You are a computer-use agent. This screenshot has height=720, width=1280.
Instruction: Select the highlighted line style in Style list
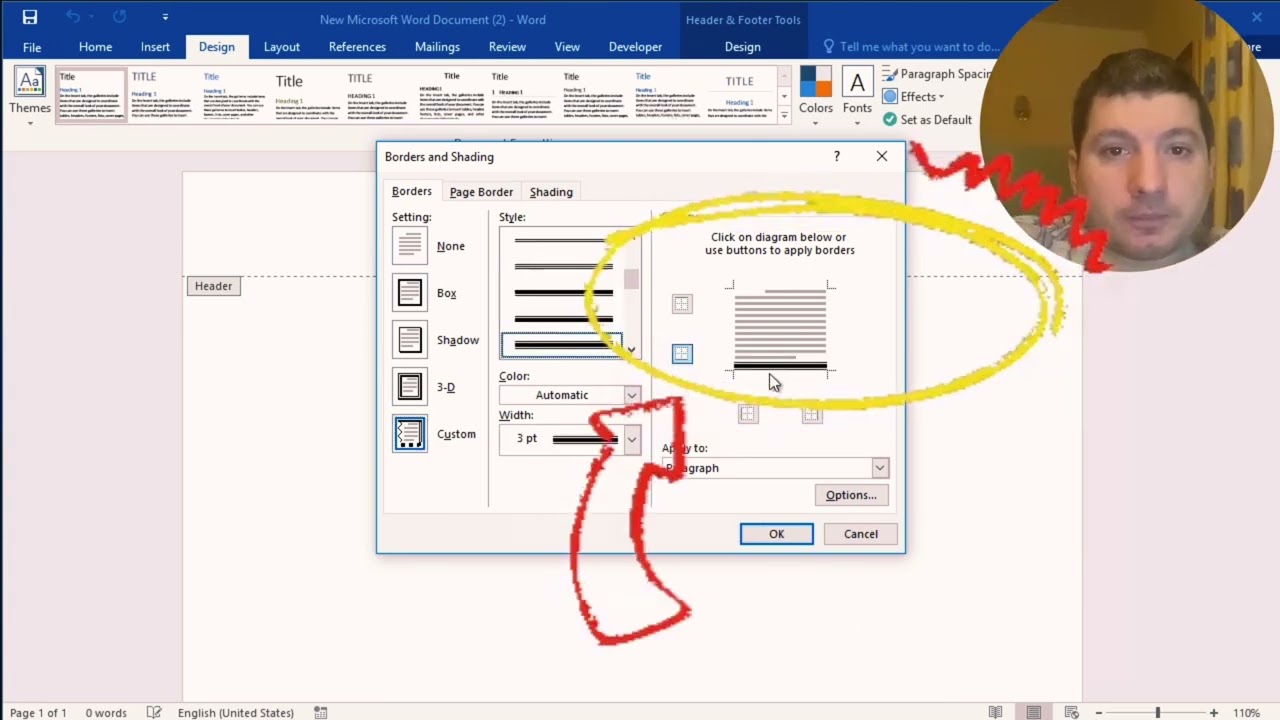562,346
